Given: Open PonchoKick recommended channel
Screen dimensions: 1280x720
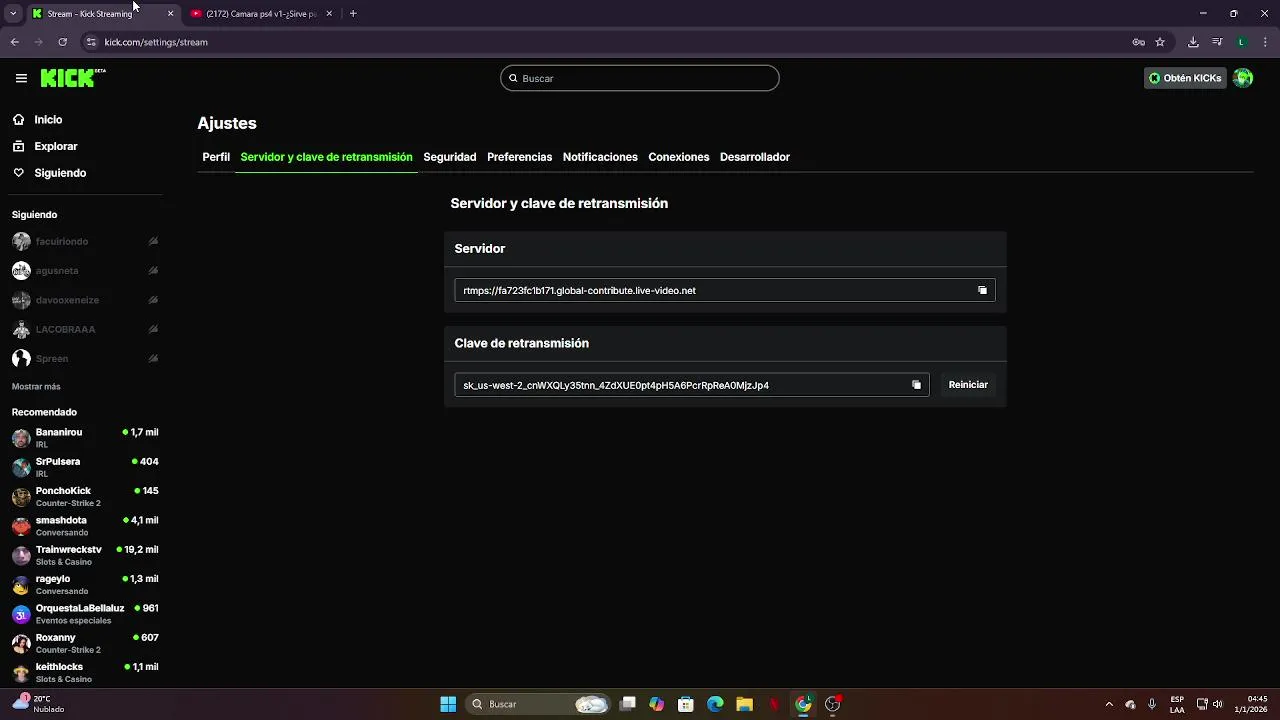Looking at the screenshot, I should pyautogui.click(x=85, y=496).
